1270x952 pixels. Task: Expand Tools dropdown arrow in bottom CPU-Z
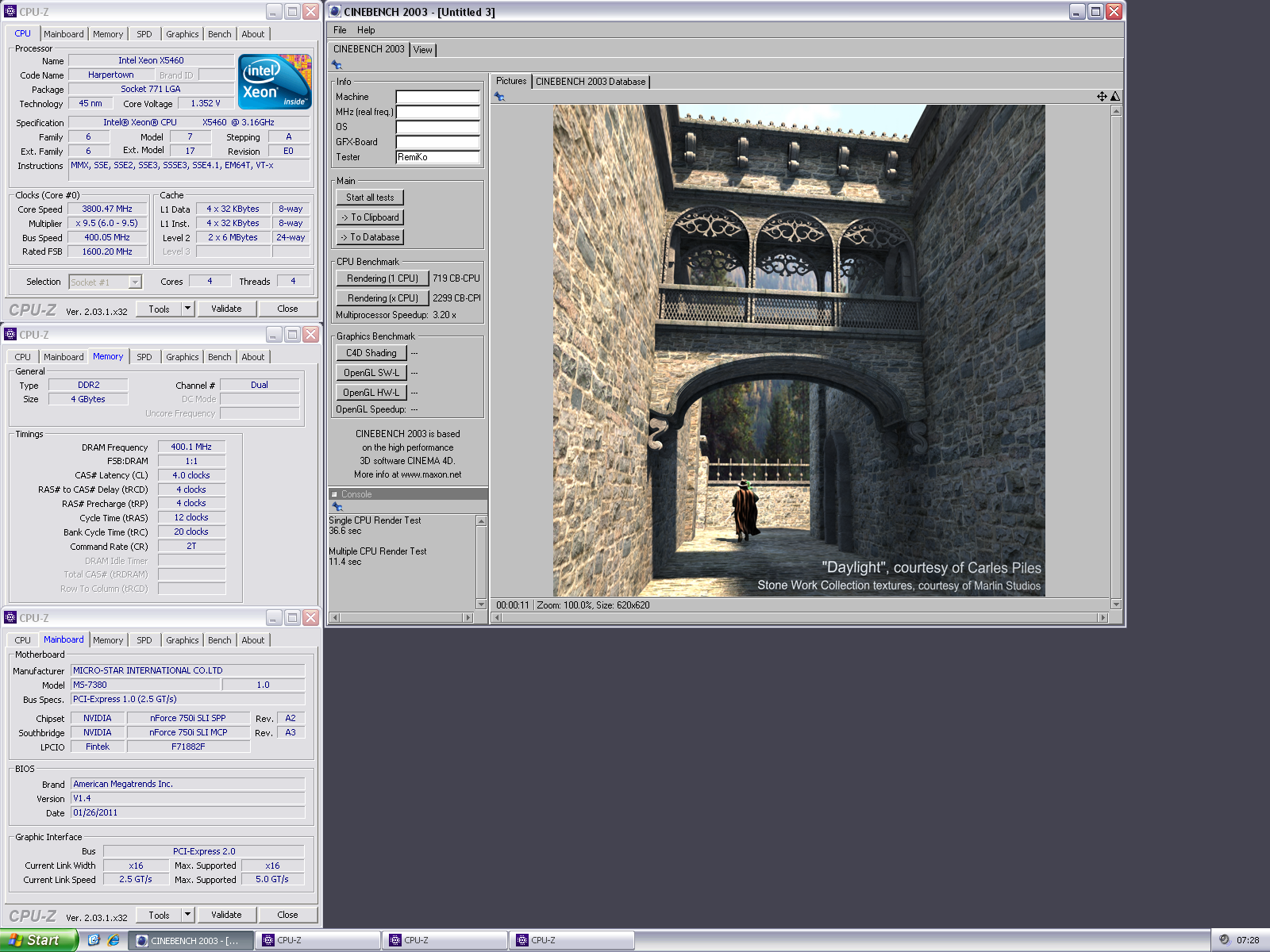point(188,915)
